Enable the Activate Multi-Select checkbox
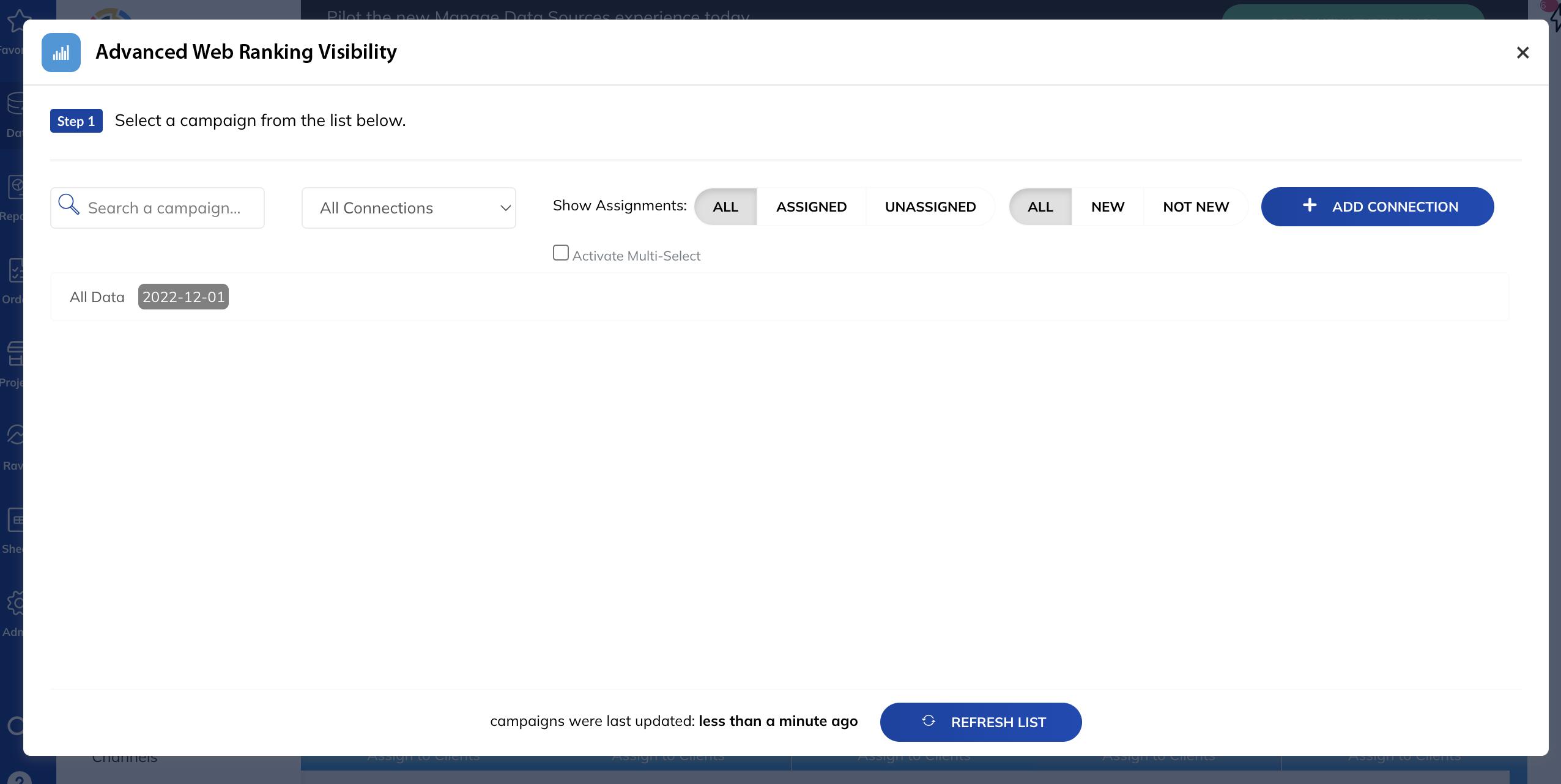 coord(560,253)
